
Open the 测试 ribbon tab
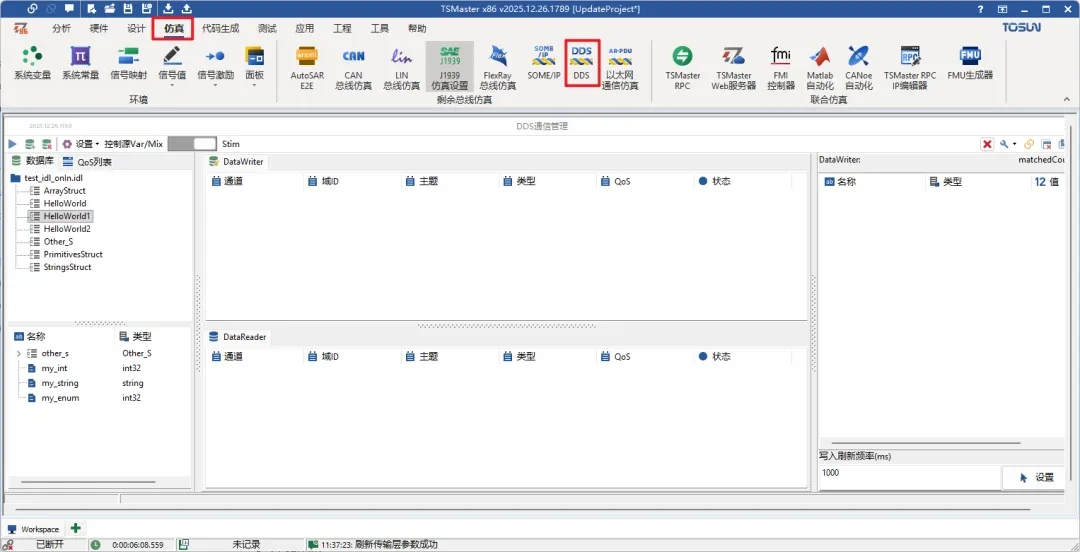(x=267, y=28)
